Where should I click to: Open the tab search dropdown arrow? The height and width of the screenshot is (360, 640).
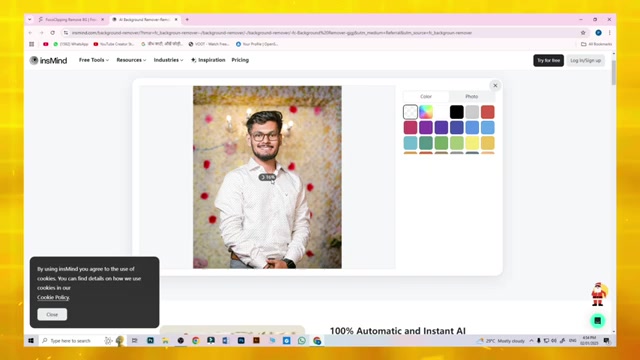tap(29, 20)
